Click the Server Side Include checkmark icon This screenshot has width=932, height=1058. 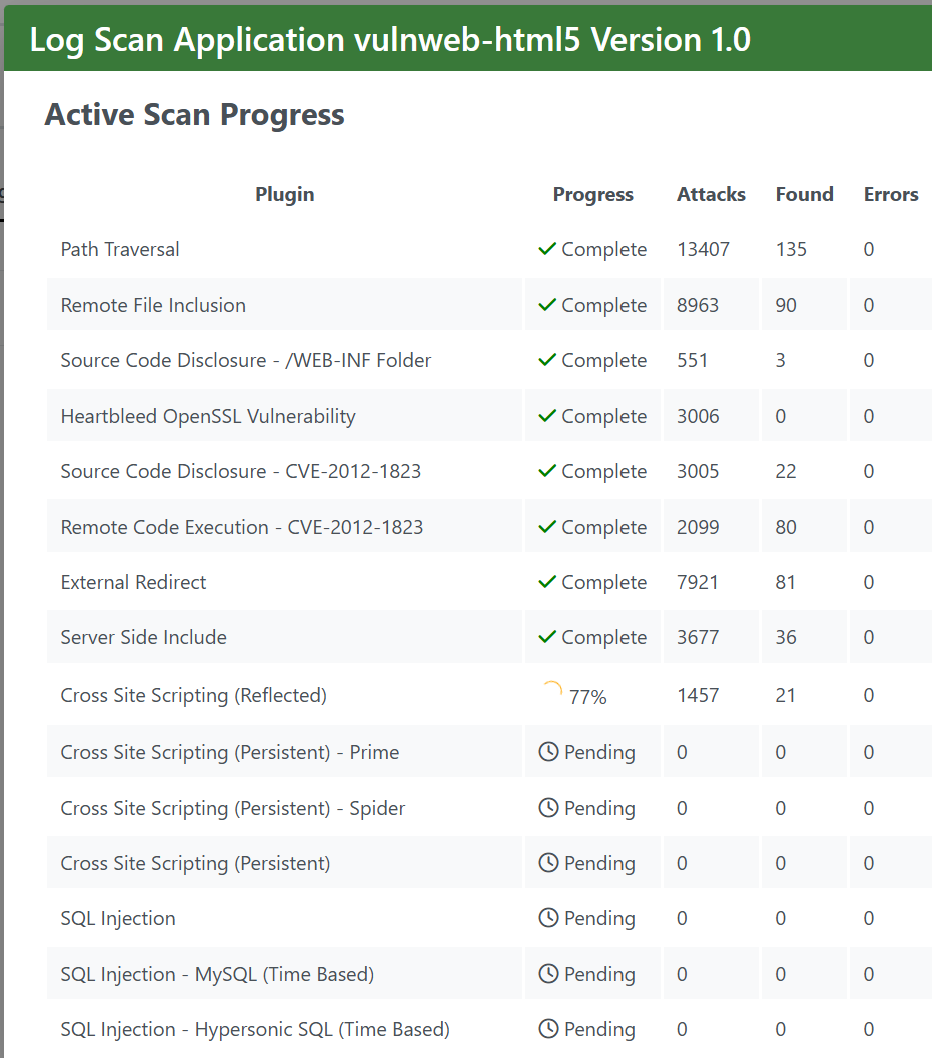[546, 637]
